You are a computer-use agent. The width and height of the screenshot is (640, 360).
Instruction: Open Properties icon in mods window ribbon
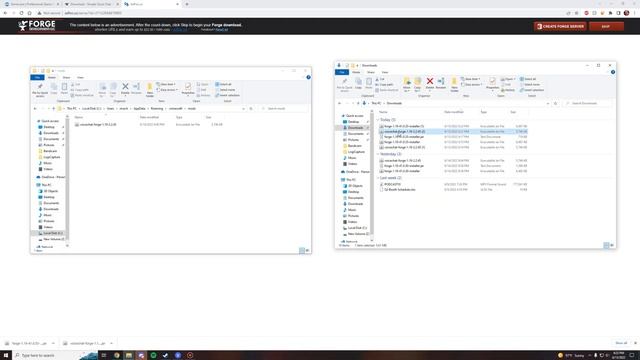tap(188, 88)
